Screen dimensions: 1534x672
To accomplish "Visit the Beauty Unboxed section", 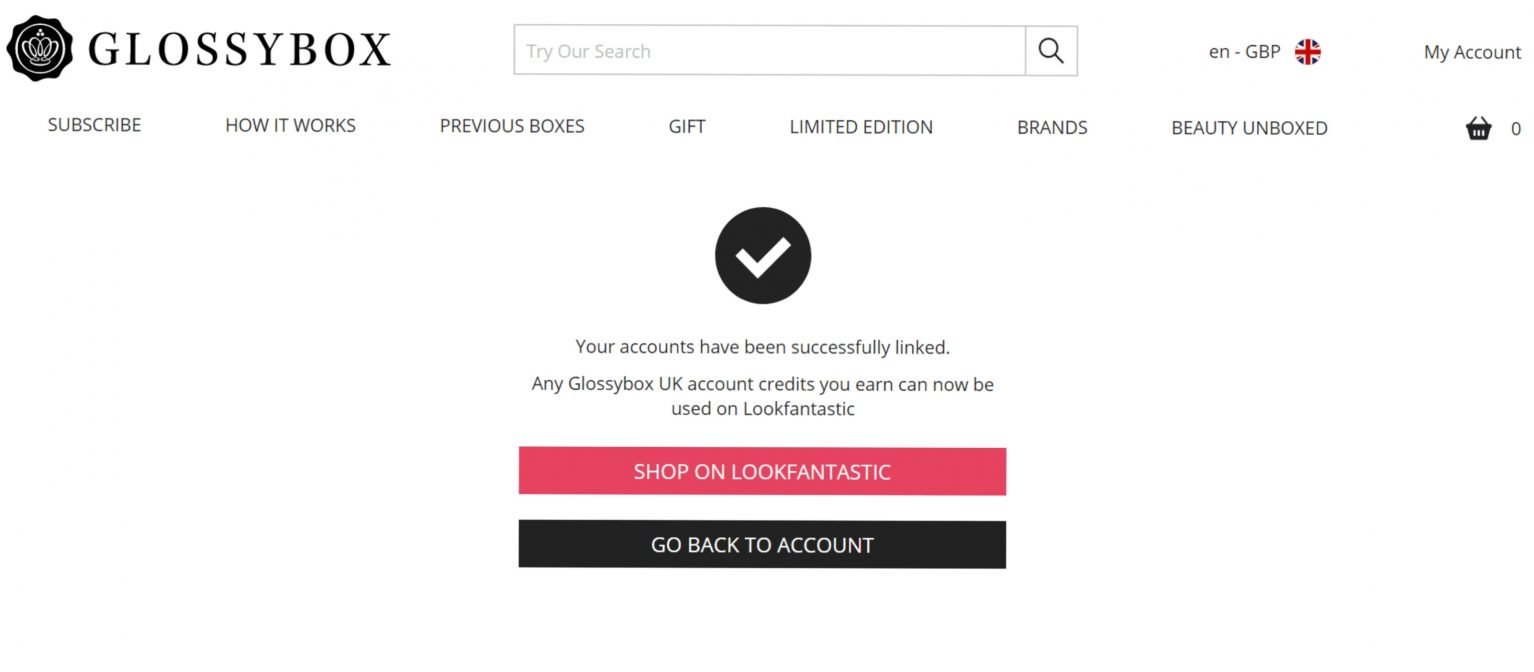I will 1249,128.
